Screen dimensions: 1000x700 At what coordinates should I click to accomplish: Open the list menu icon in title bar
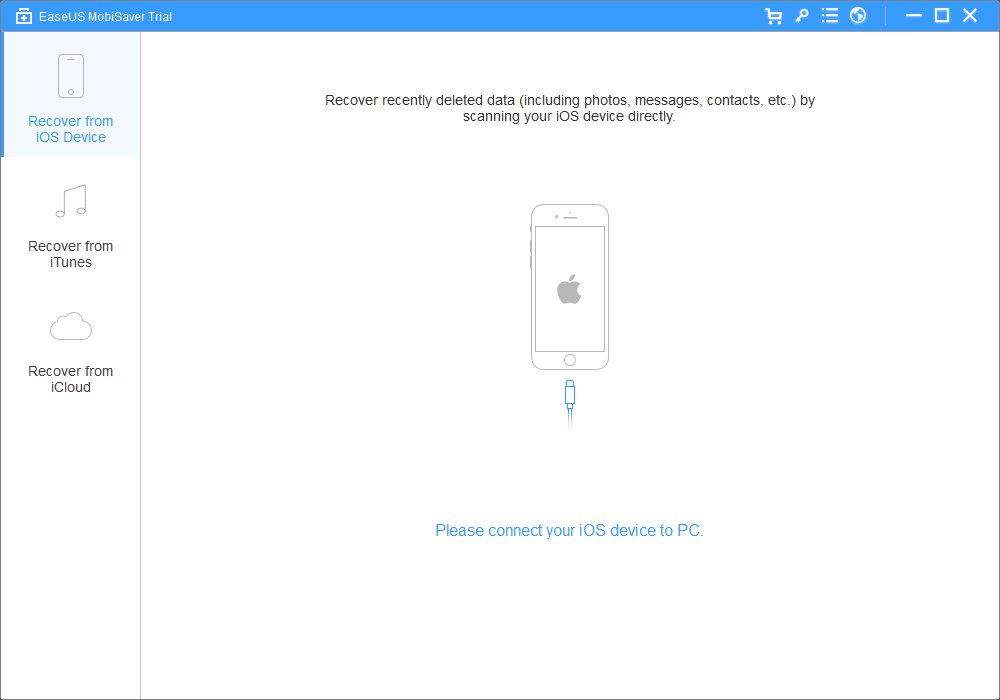829,16
